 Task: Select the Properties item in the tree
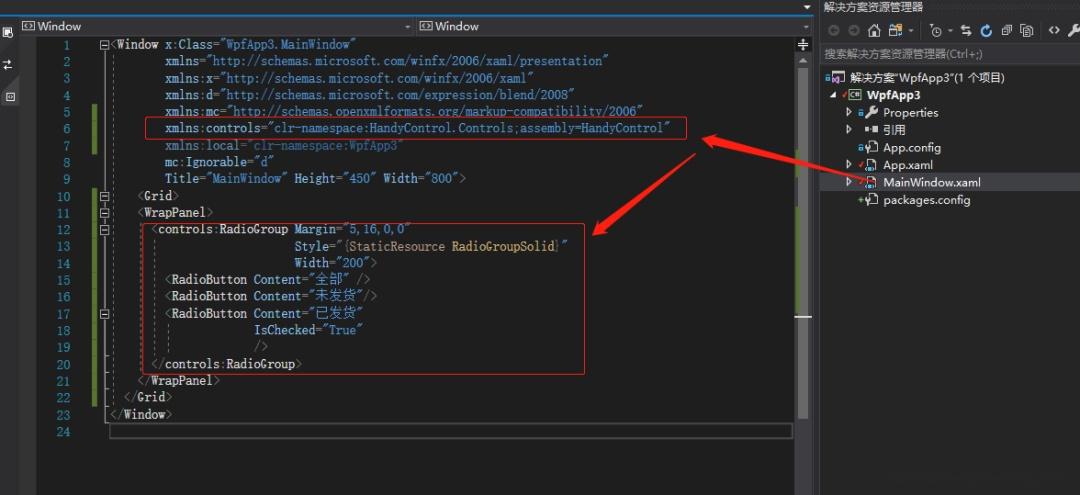pyautogui.click(x=910, y=112)
